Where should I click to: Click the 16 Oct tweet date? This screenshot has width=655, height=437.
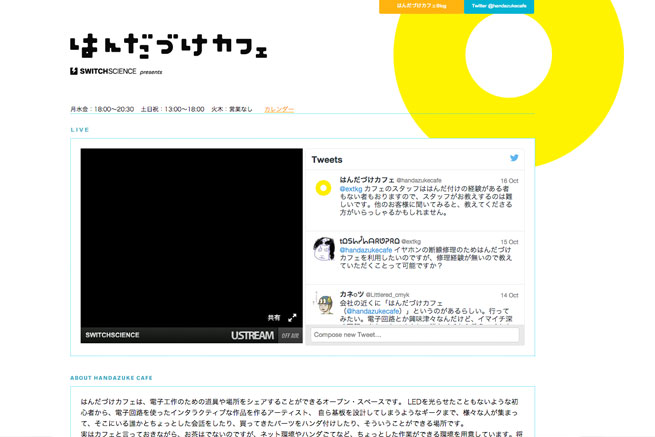[509, 181]
